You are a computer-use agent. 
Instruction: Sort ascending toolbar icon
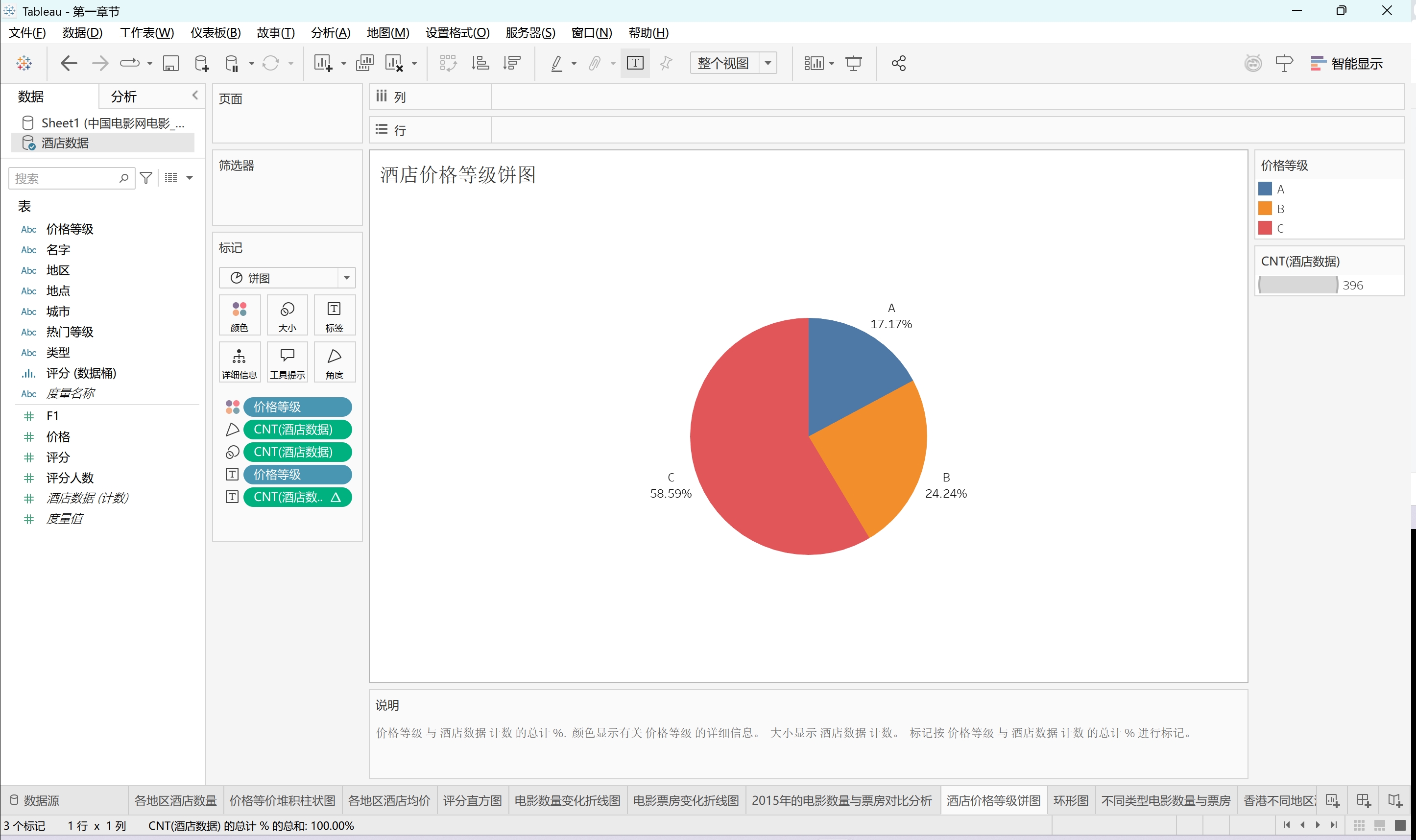pyautogui.click(x=480, y=63)
